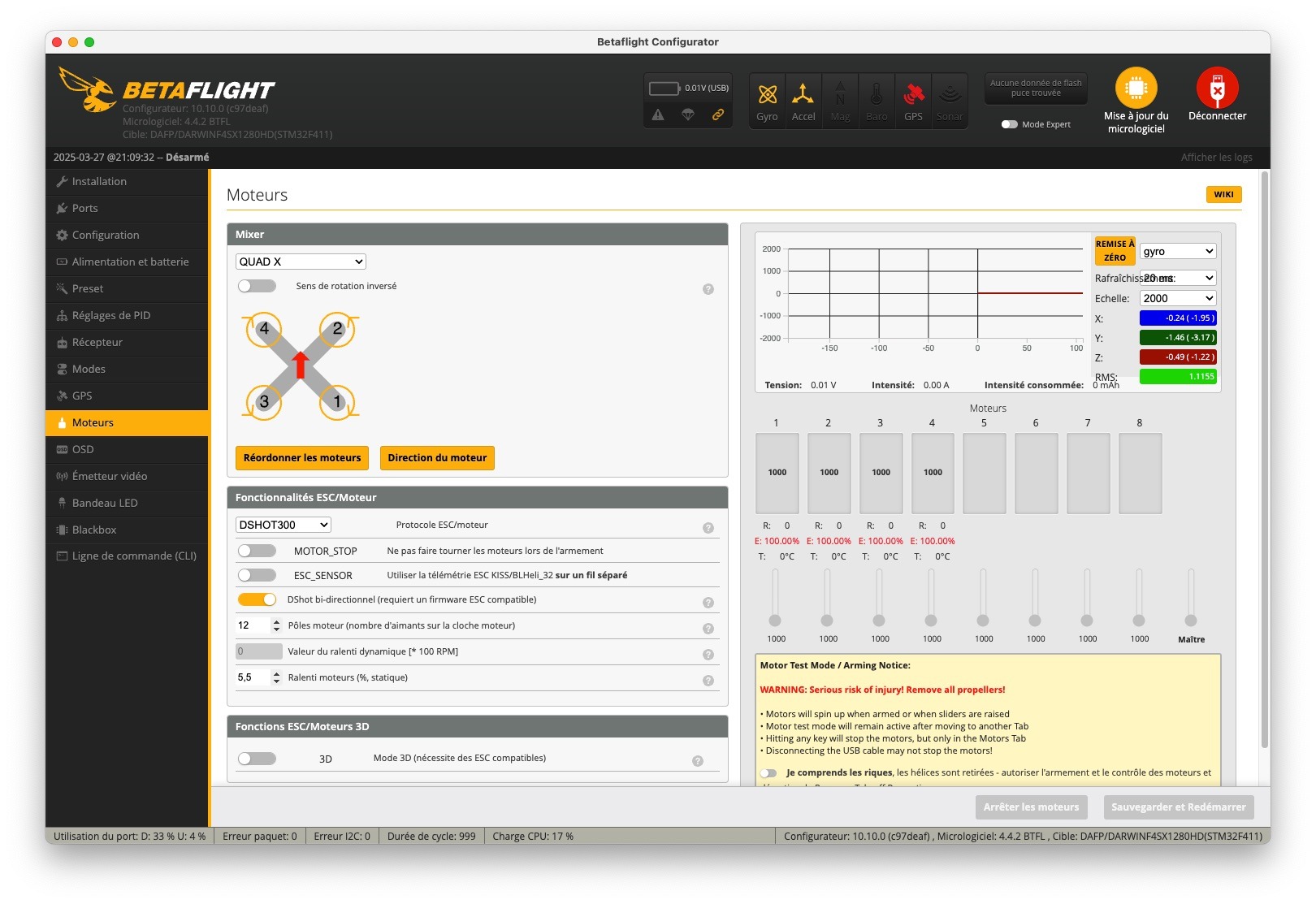Click the Pôles moteur stepper arrows
The height and width of the screenshot is (904, 1316).
[x=276, y=625]
